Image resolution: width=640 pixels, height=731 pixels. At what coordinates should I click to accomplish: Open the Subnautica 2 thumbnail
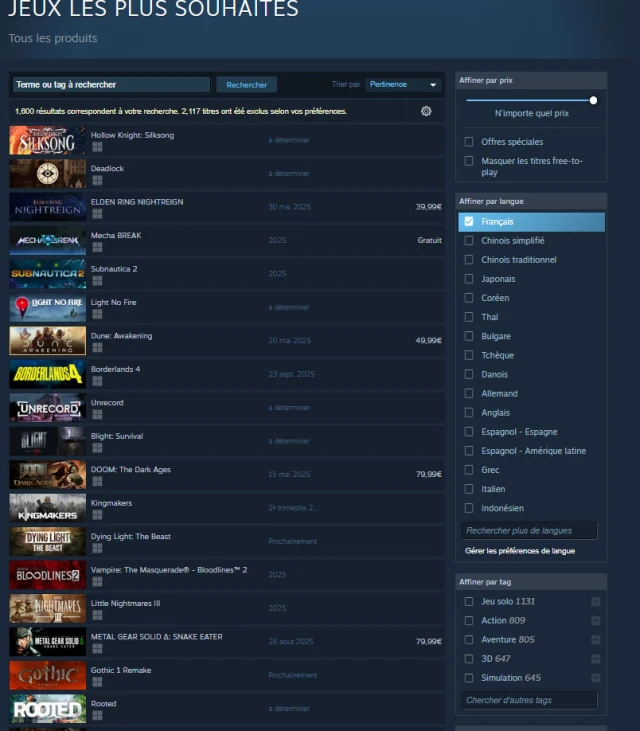[x=48, y=274]
